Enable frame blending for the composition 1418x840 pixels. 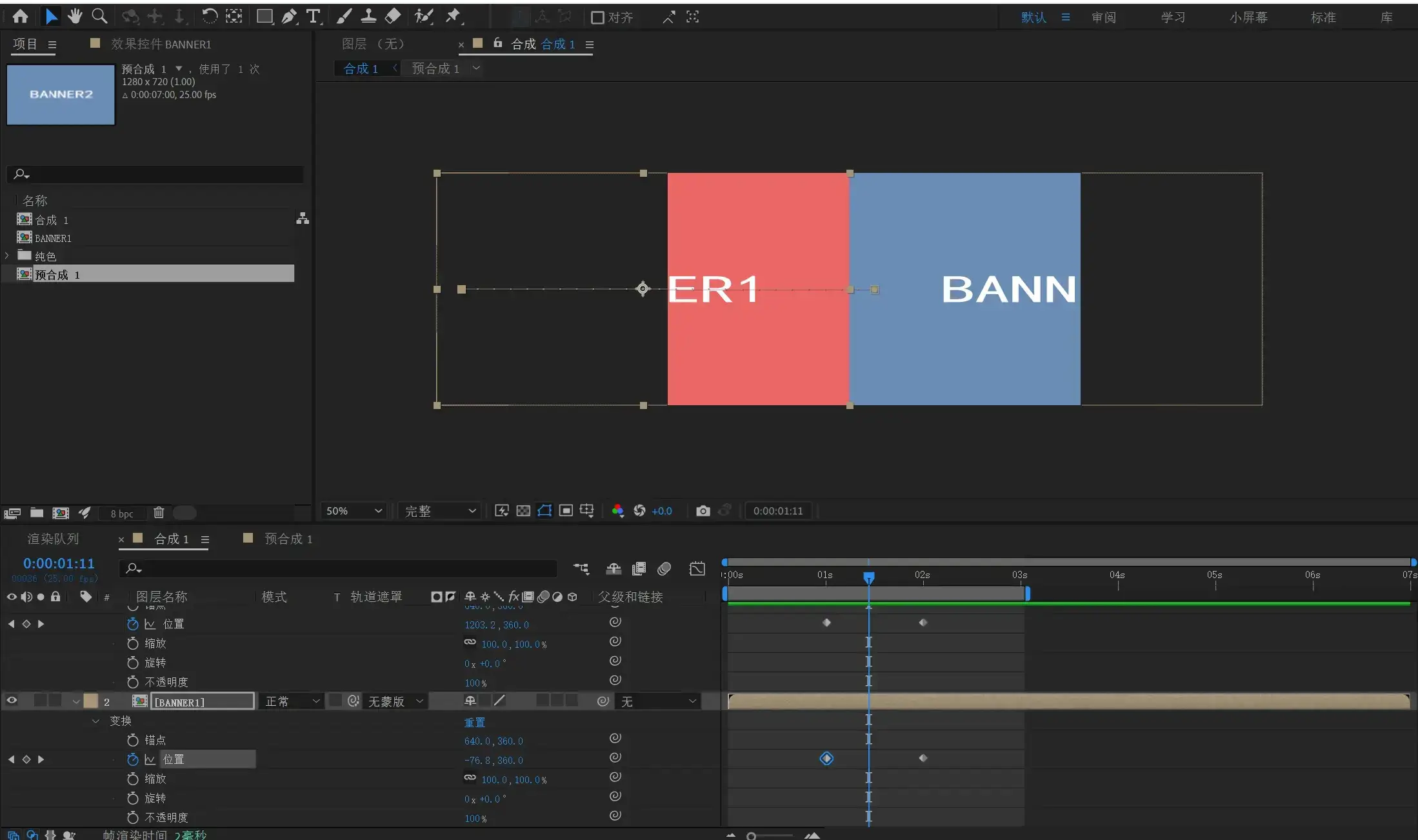tap(639, 568)
